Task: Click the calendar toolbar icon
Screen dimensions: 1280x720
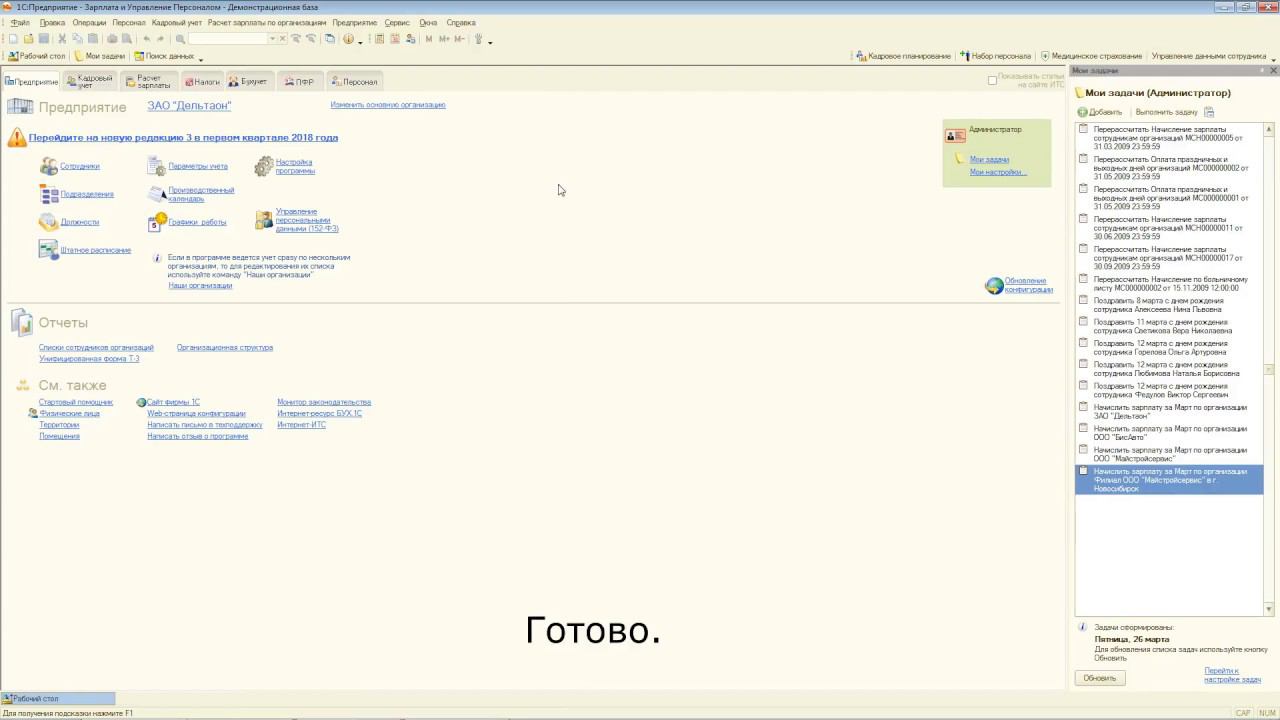Action: click(395, 39)
